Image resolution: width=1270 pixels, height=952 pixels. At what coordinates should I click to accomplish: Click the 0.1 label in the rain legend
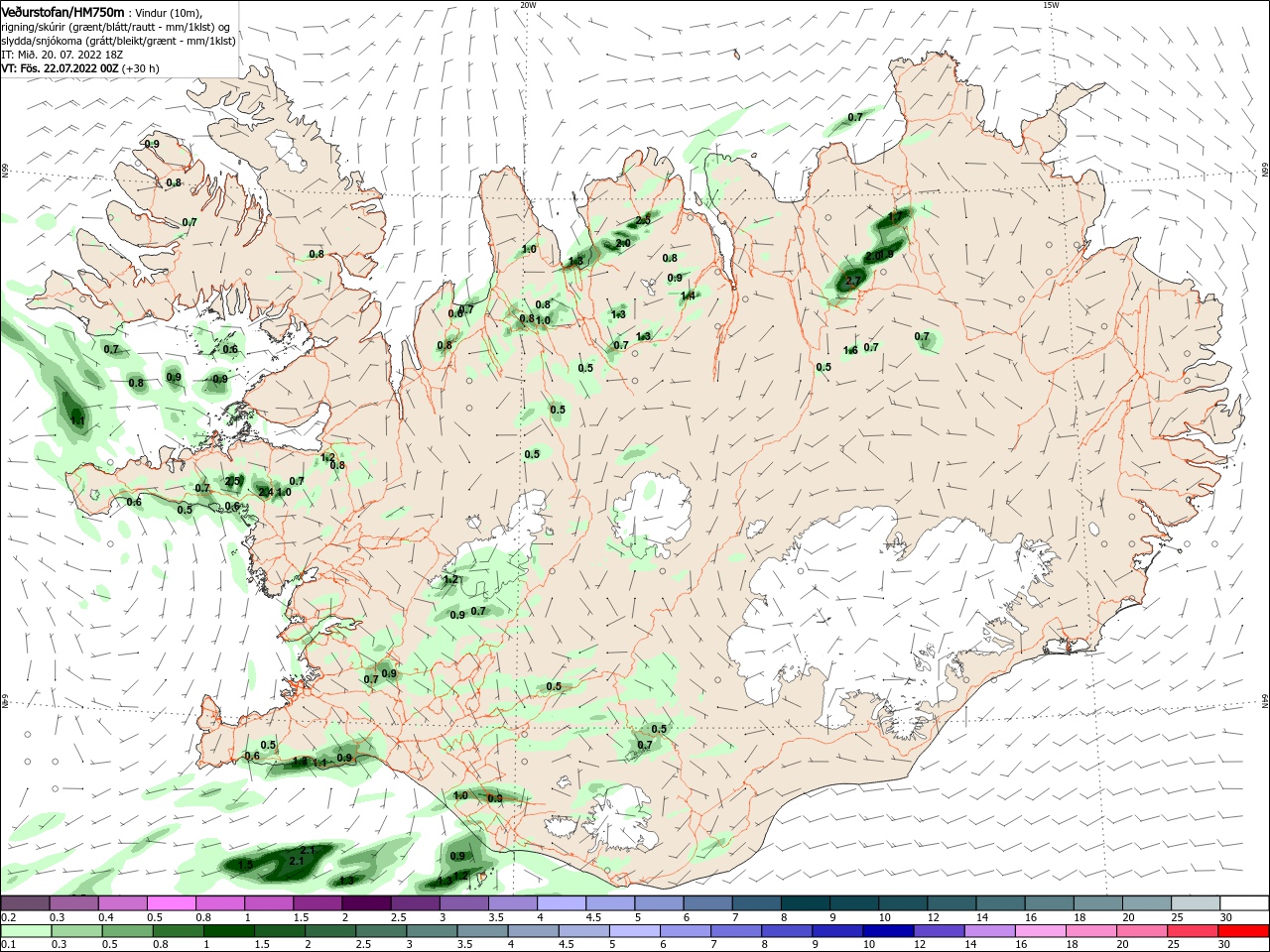[8, 945]
